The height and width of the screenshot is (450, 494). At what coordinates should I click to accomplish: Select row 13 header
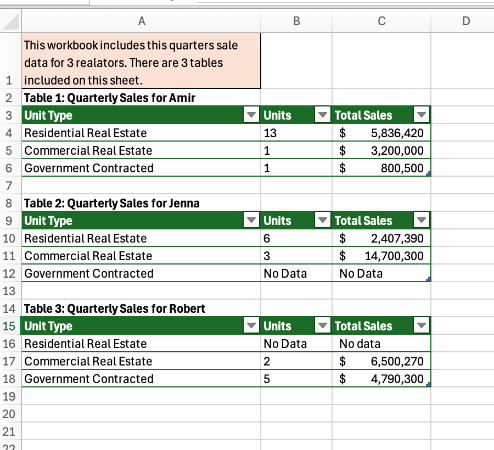11,291
